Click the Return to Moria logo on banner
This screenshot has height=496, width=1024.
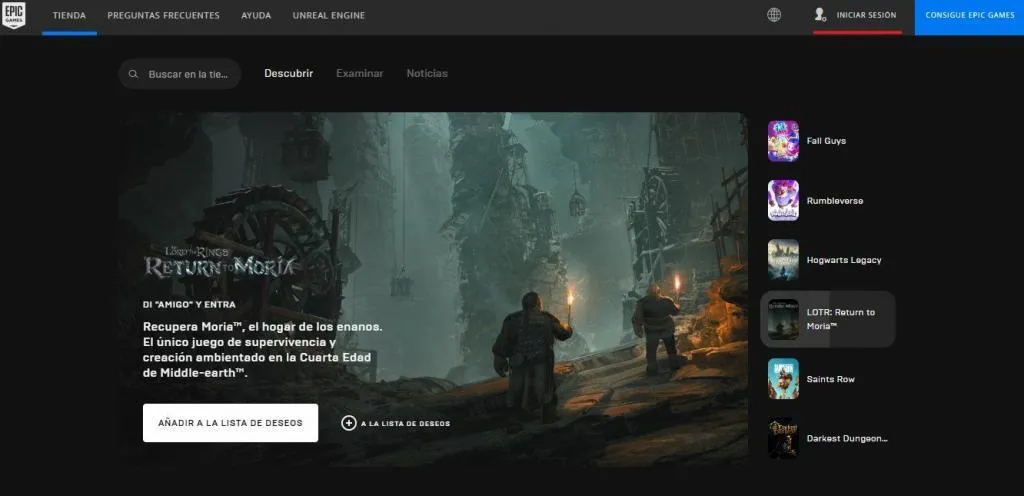pyautogui.click(x=220, y=261)
